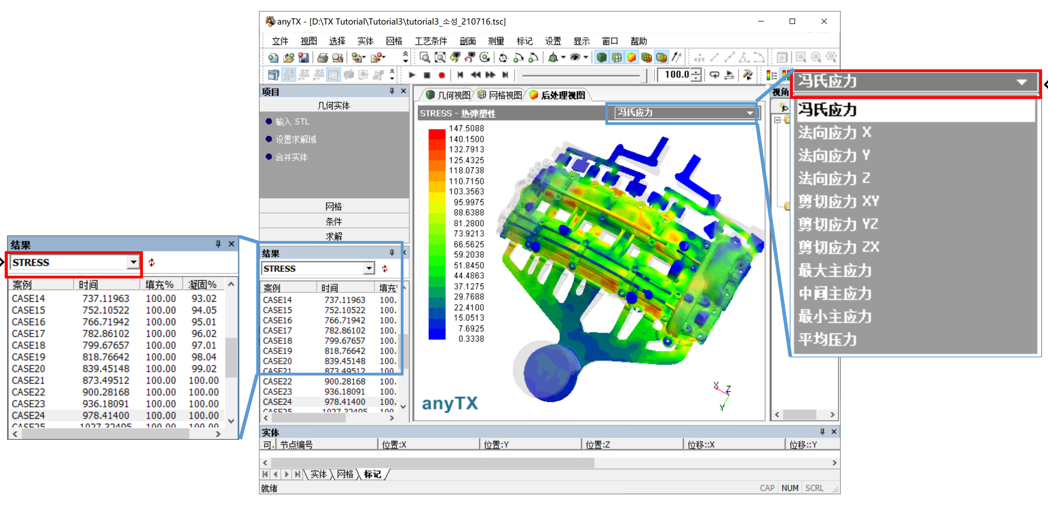Click the hammer settings icon
Image resolution: width=1048 pixels, height=506 pixels.
(x=748, y=75)
